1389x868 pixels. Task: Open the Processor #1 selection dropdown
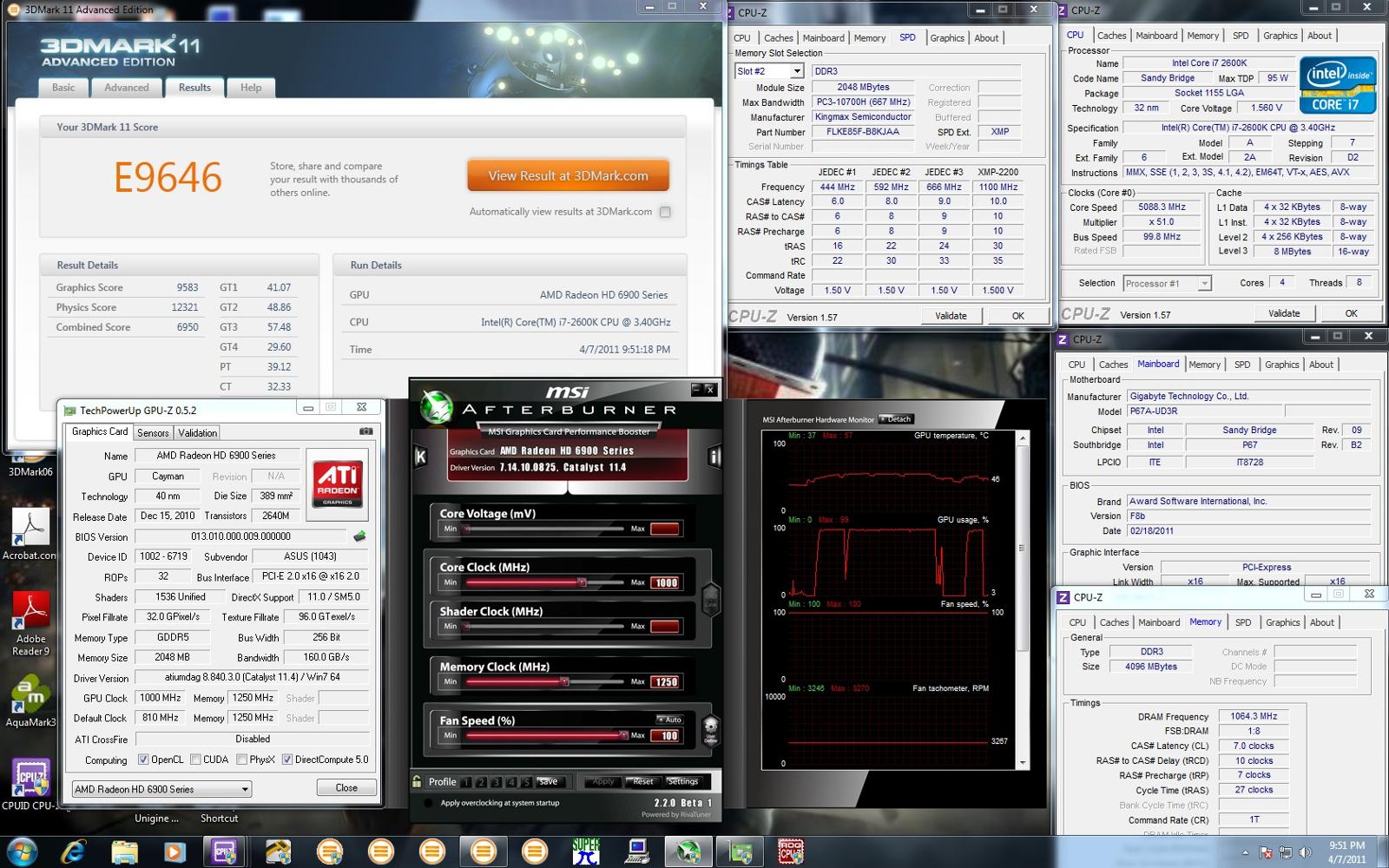[1167, 283]
